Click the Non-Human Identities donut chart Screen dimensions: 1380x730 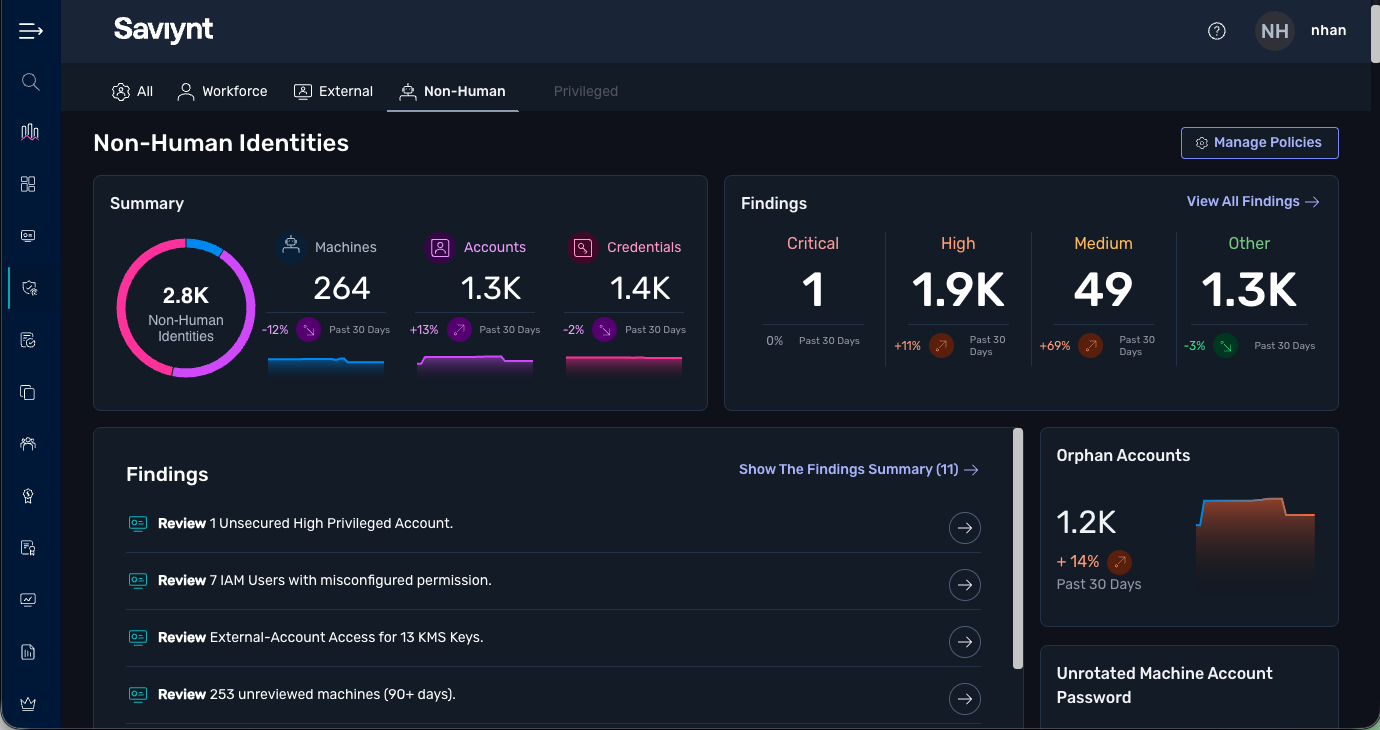click(186, 307)
